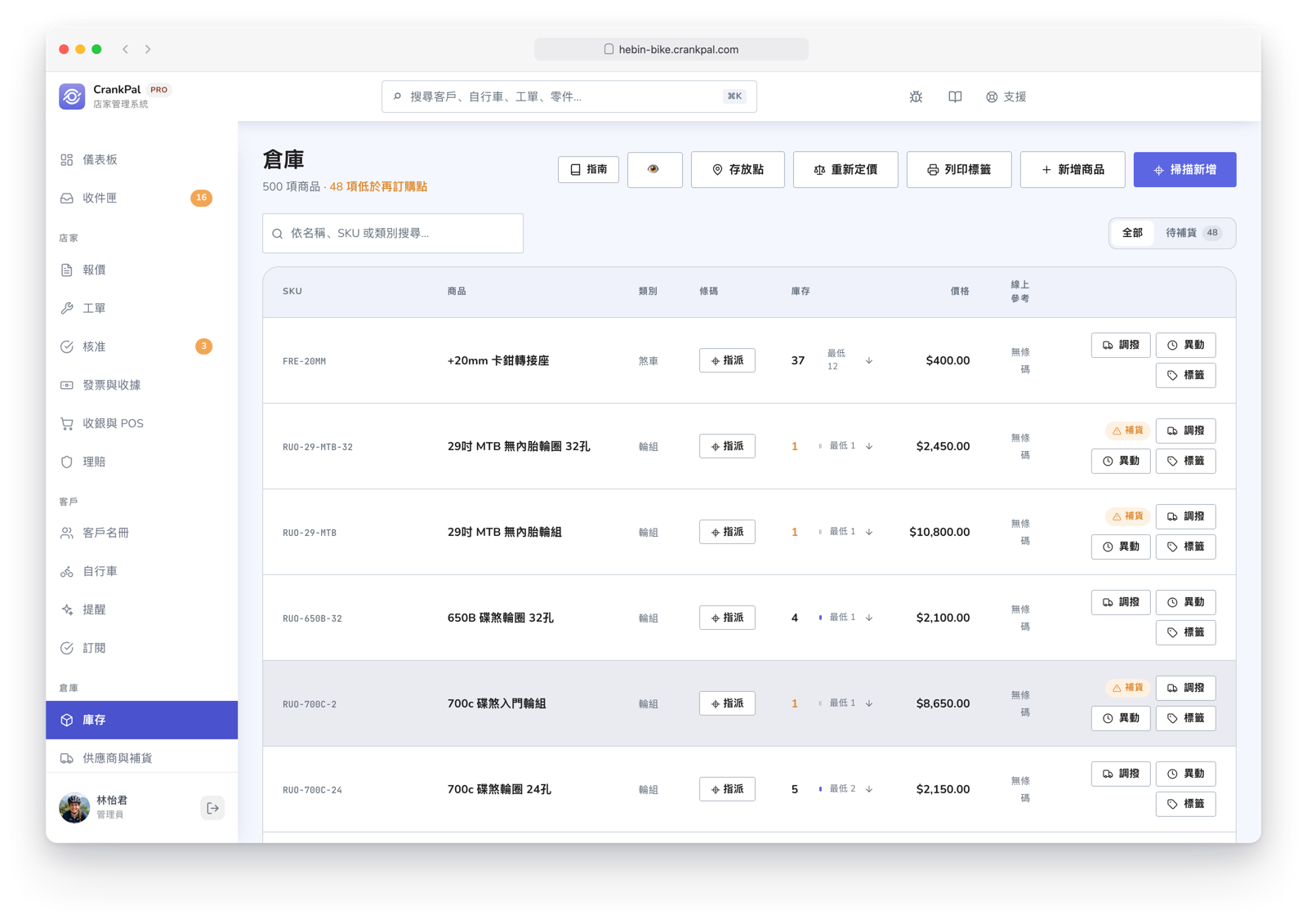Screen dimensions: 1307x924
Task: Click the logout icon beside 林怡君
Action: (x=212, y=808)
